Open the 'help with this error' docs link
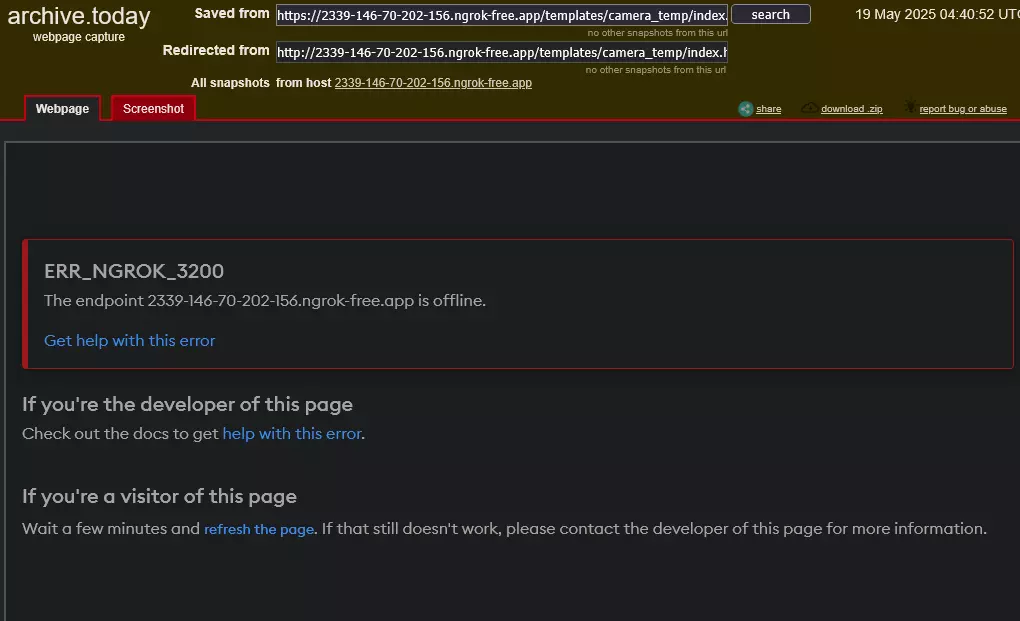This screenshot has height=621, width=1020. pos(292,433)
